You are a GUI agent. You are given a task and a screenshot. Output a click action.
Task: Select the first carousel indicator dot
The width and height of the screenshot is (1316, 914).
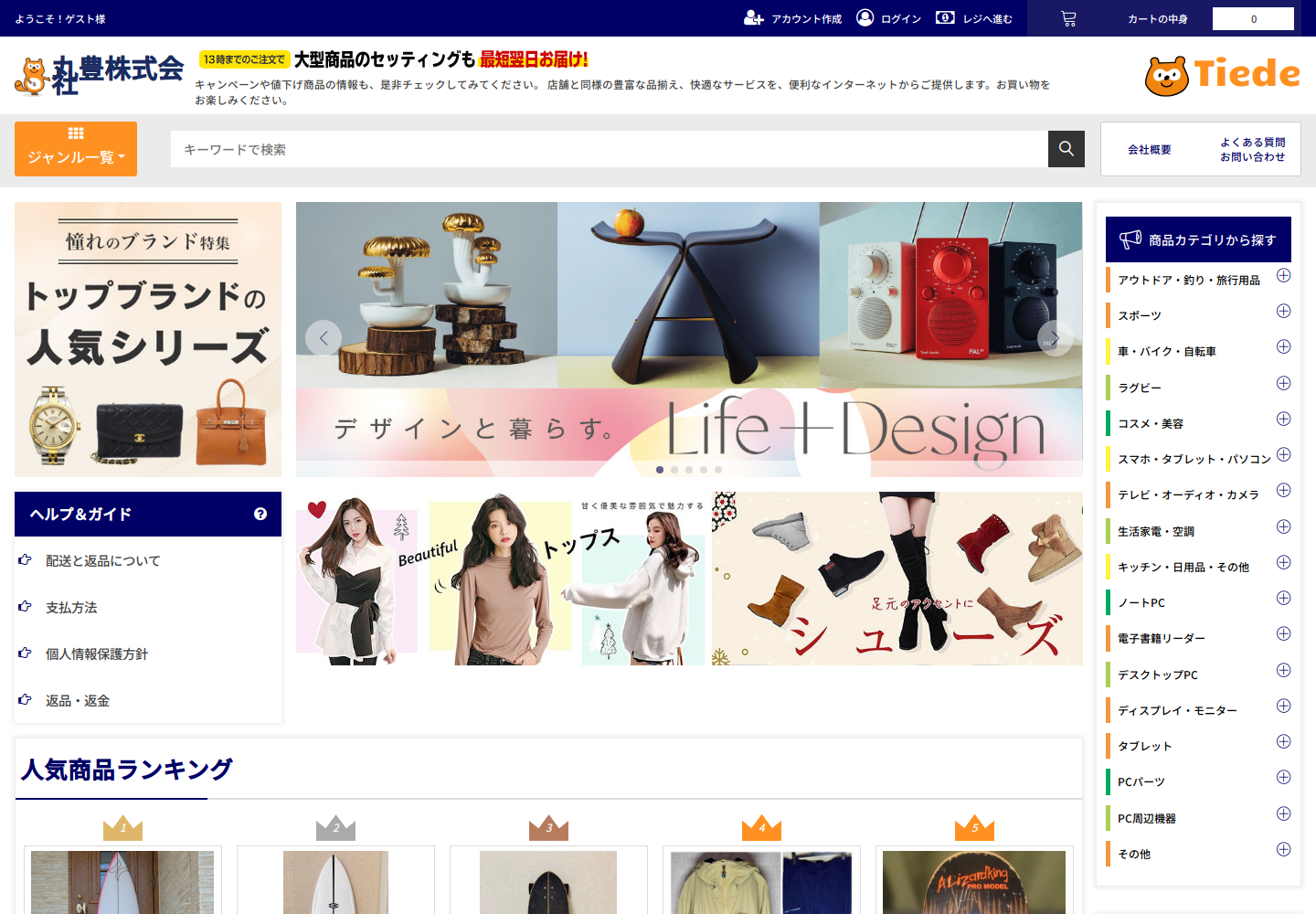click(x=660, y=470)
